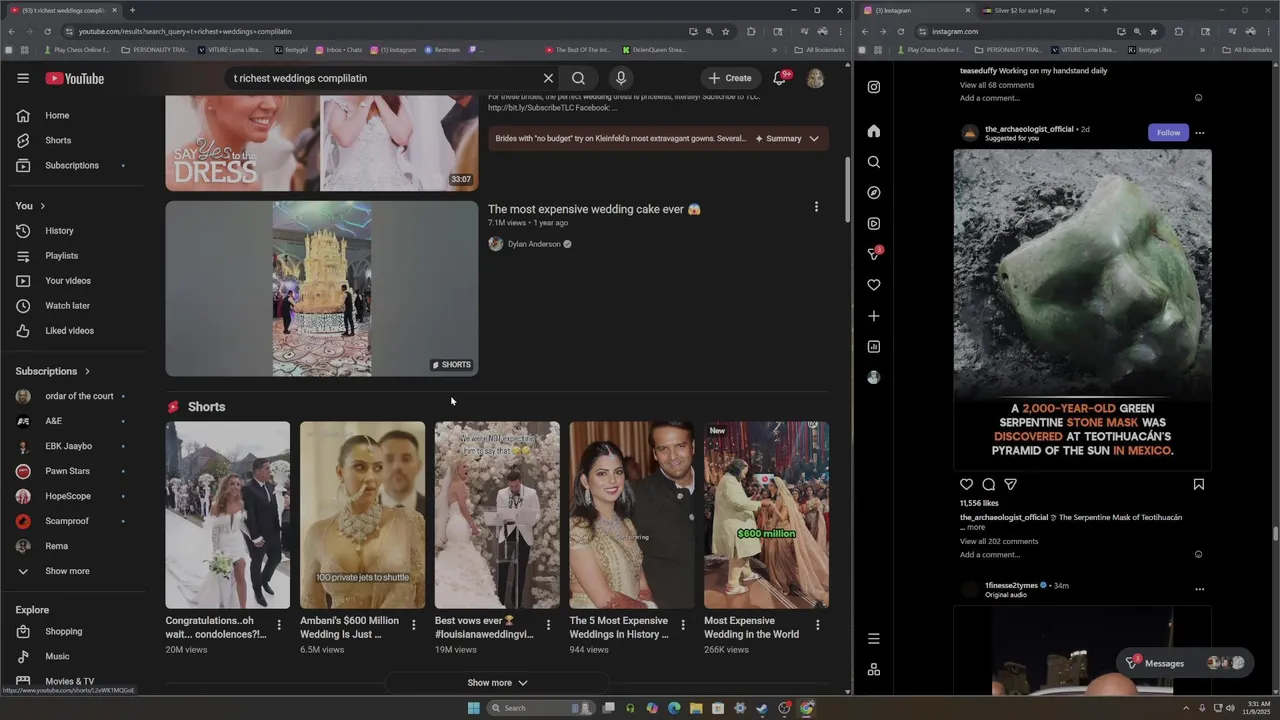Open options for the_archaeologist_official post
Image resolution: width=1280 pixels, height=720 pixels.
pyautogui.click(x=1200, y=133)
